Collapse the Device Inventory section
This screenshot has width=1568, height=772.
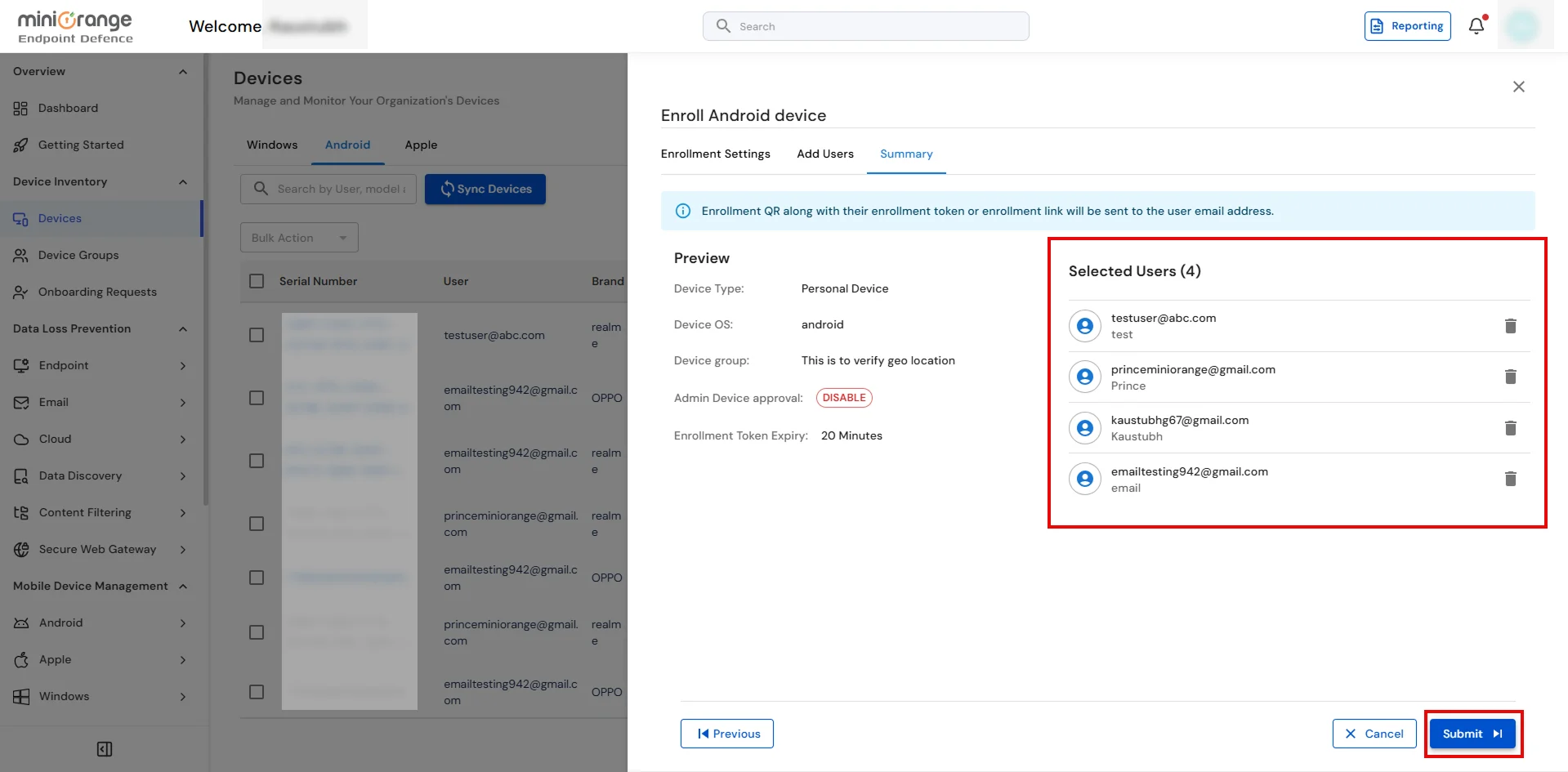tap(183, 182)
